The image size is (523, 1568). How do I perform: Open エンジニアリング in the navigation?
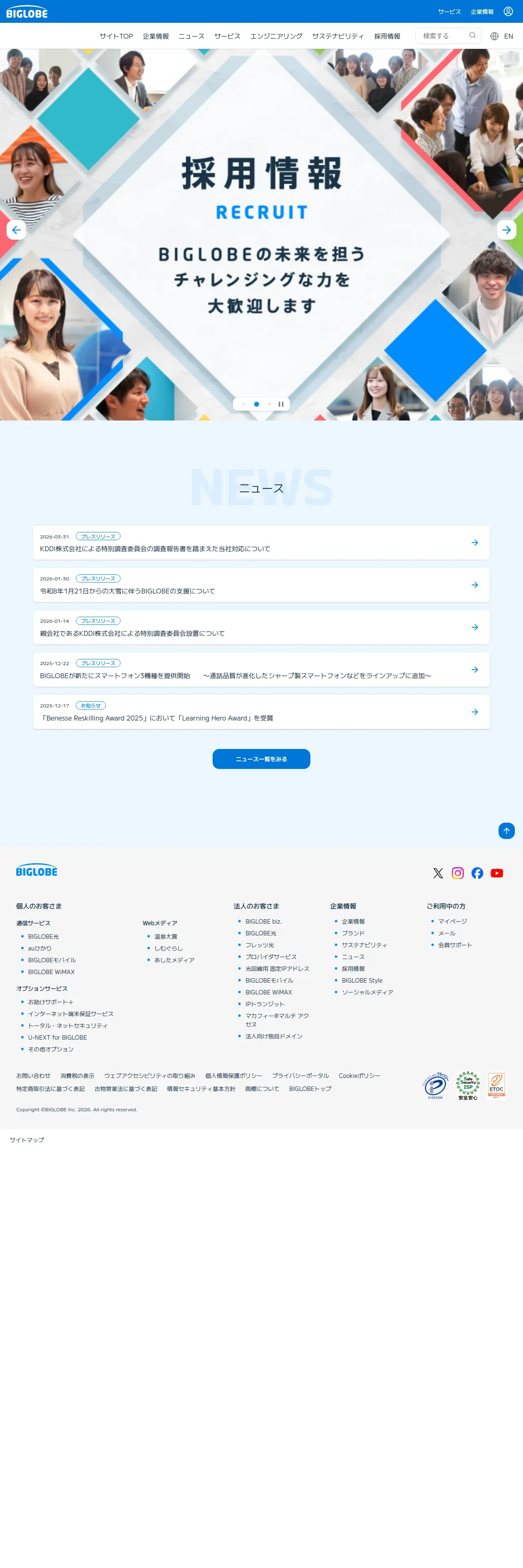277,36
